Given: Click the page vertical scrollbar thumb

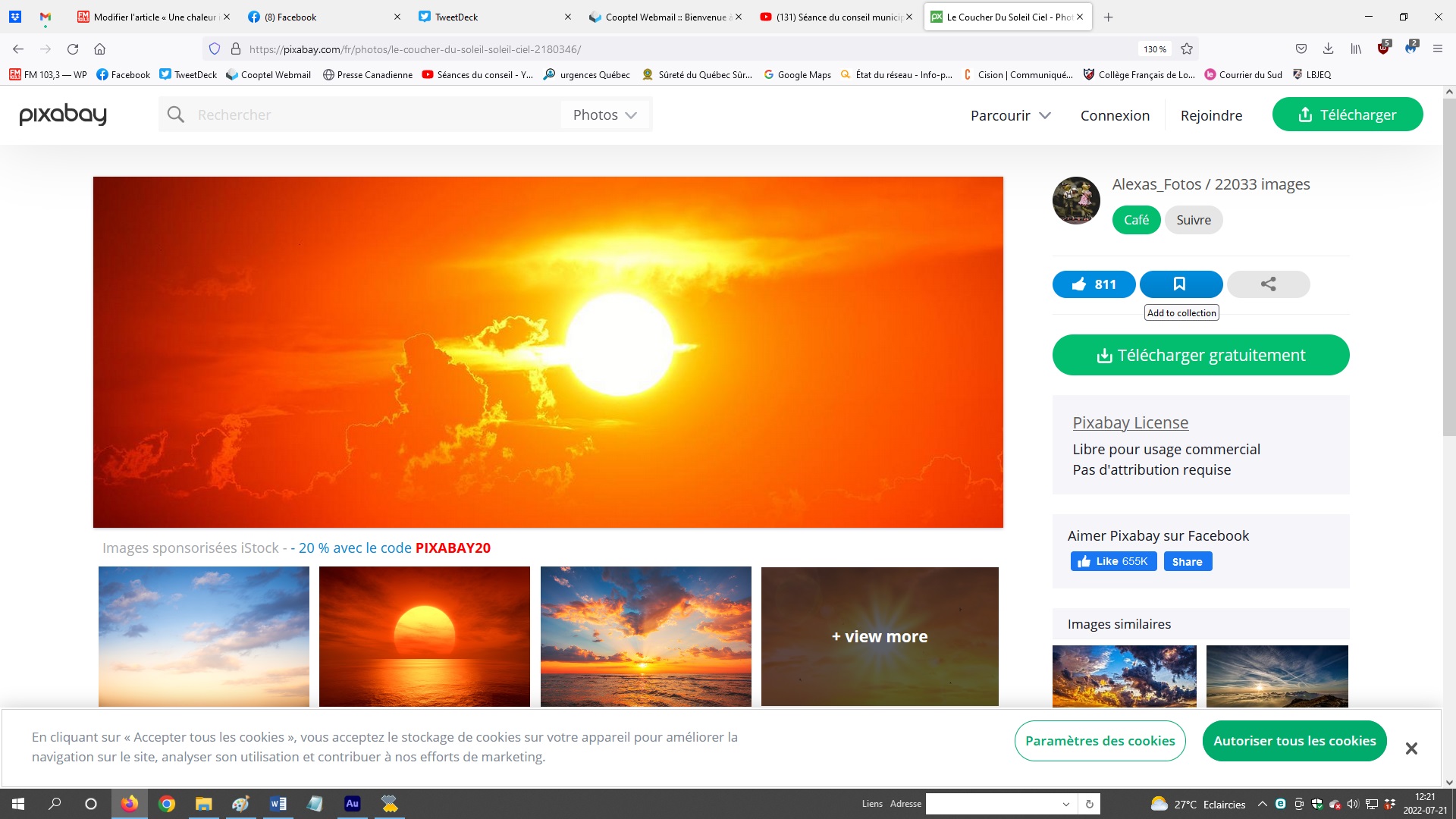Looking at the screenshot, I should pos(1449,265).
